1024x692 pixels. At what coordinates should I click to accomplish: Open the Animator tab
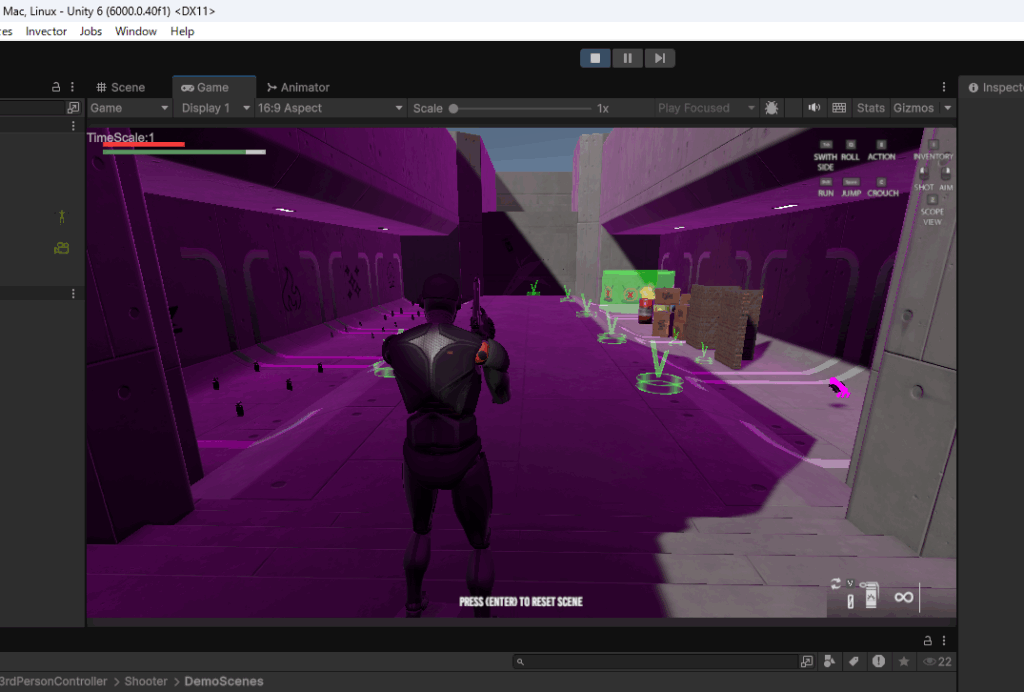pyautogui.click(x=297, y=88)
